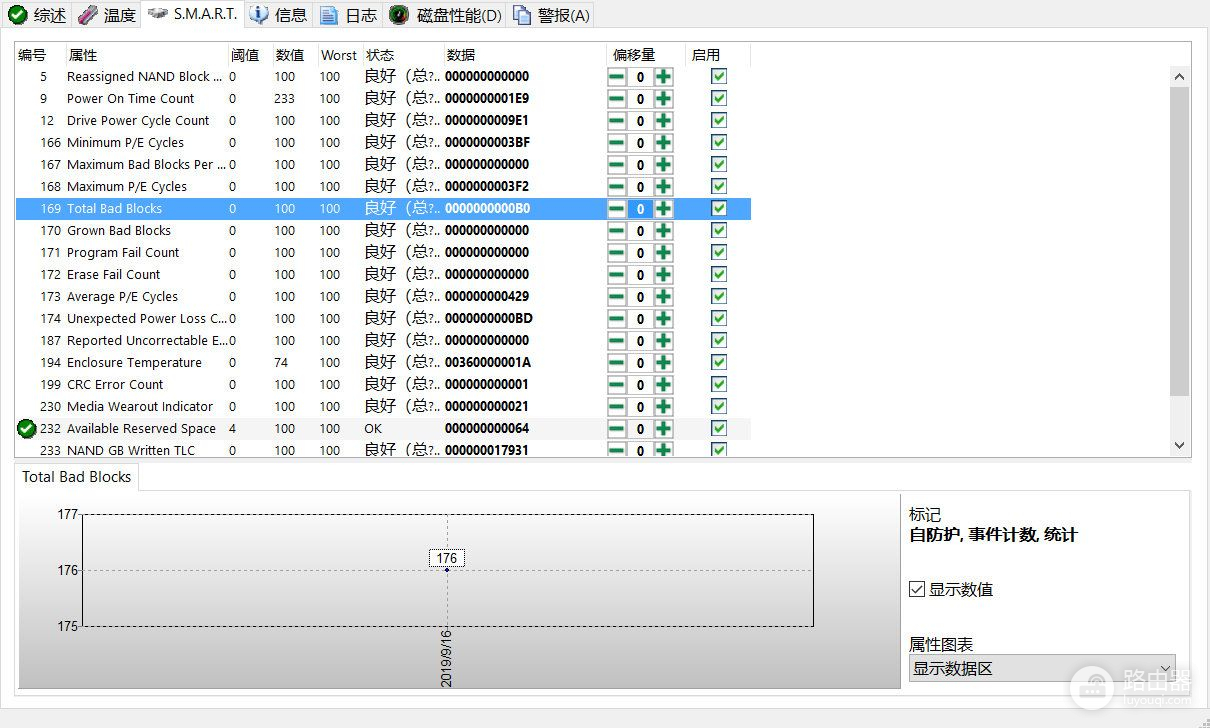Click green check icon beside Available Reserved Space
The image size is (1210, 728).
coord(27,429)
